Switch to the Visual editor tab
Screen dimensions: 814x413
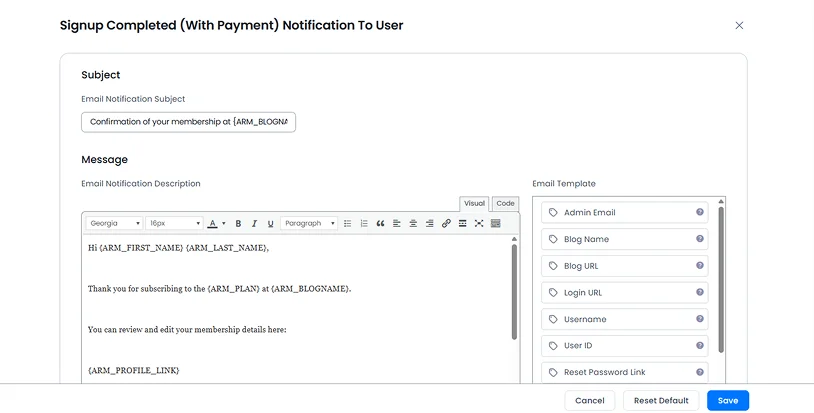point(474,203)
